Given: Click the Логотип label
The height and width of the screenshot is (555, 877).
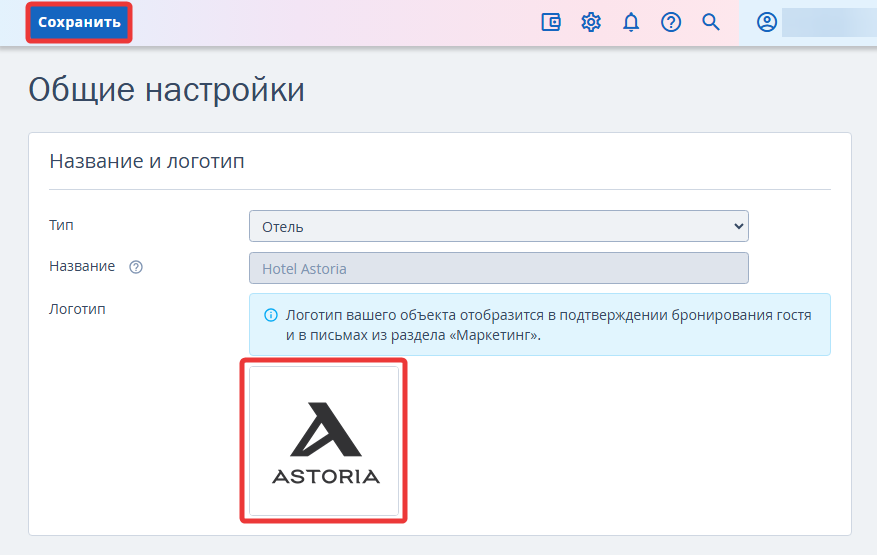Looking at the screenshot, I should [77, 309].
